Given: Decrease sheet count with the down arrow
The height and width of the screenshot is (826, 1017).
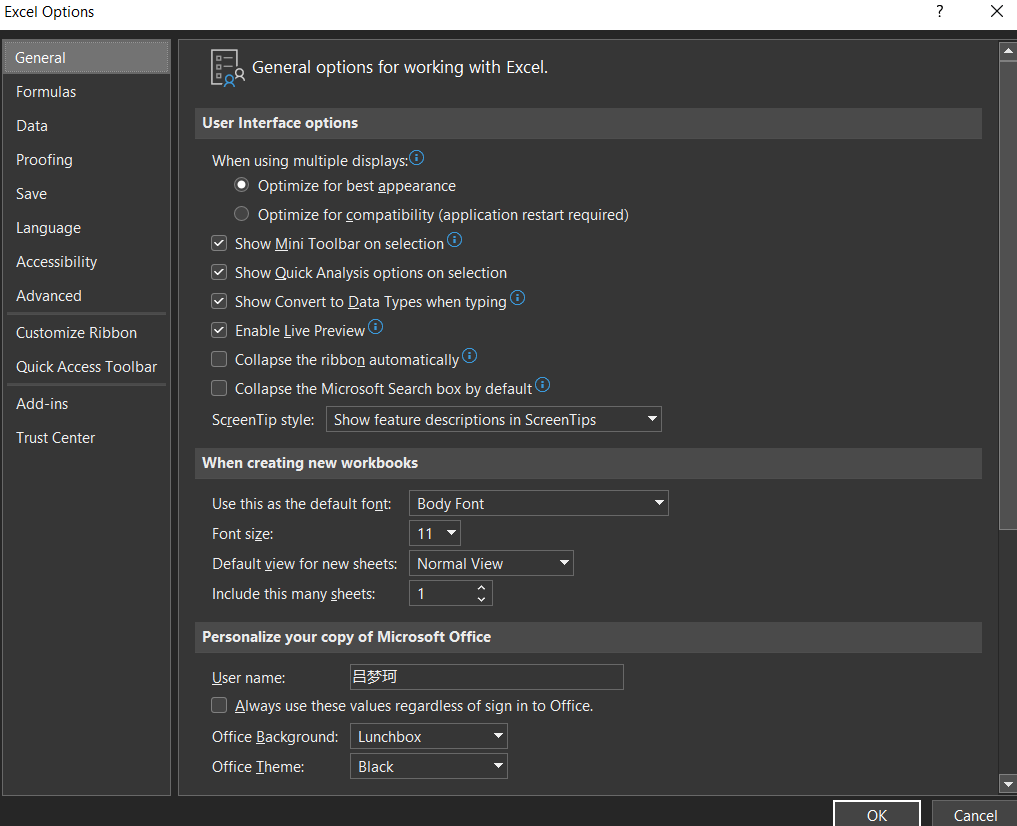Looking at the screenshot, I should pyautogui.click(x=481, y=599).
